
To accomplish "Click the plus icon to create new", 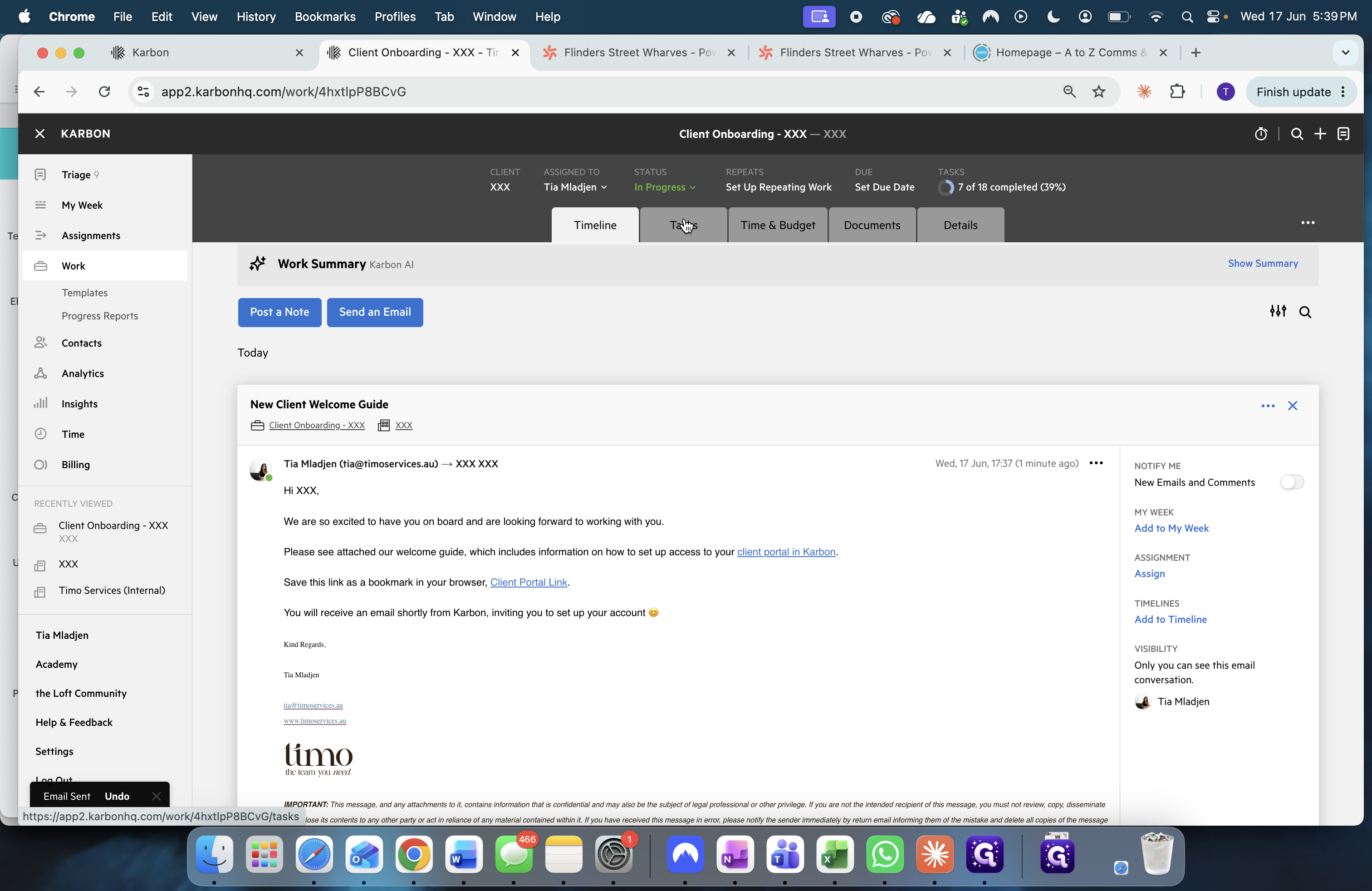I will coord(1320,134).
